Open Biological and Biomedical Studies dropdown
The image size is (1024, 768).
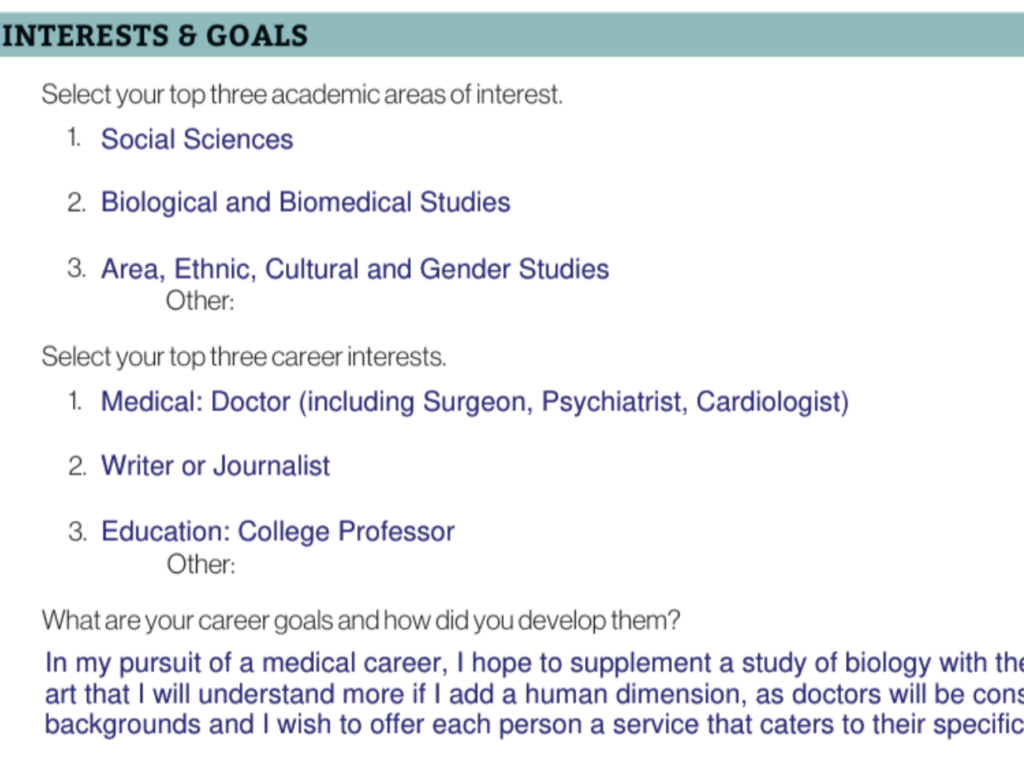pos(305,202)
